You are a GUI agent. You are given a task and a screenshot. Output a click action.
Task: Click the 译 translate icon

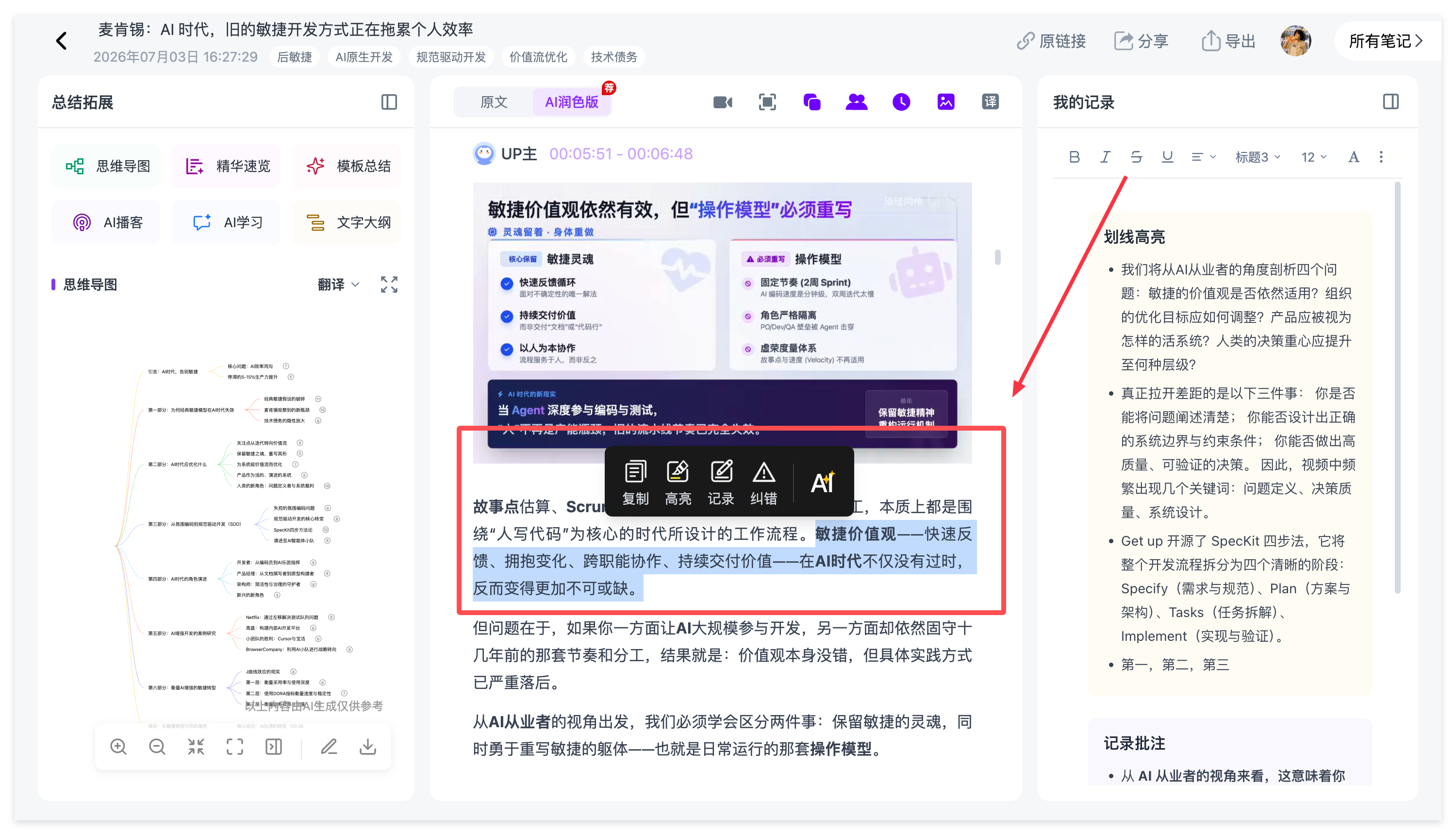coord(991,102)
